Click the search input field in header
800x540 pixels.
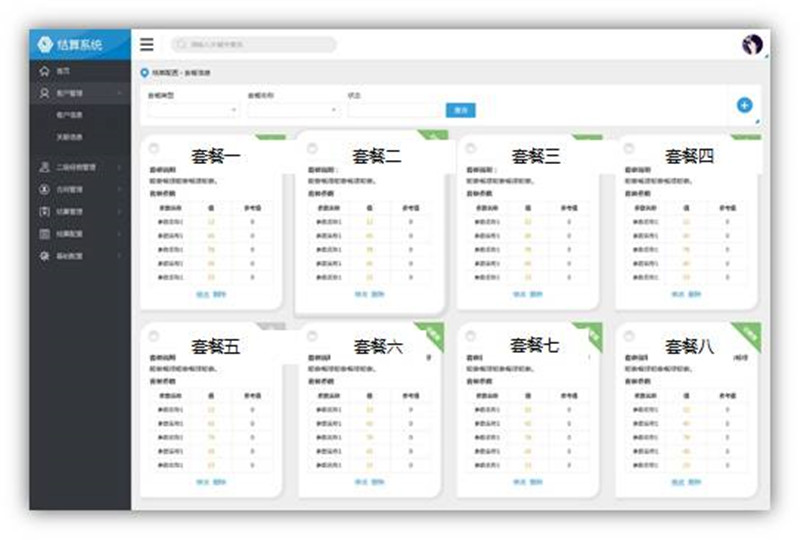tap(260, 44)
